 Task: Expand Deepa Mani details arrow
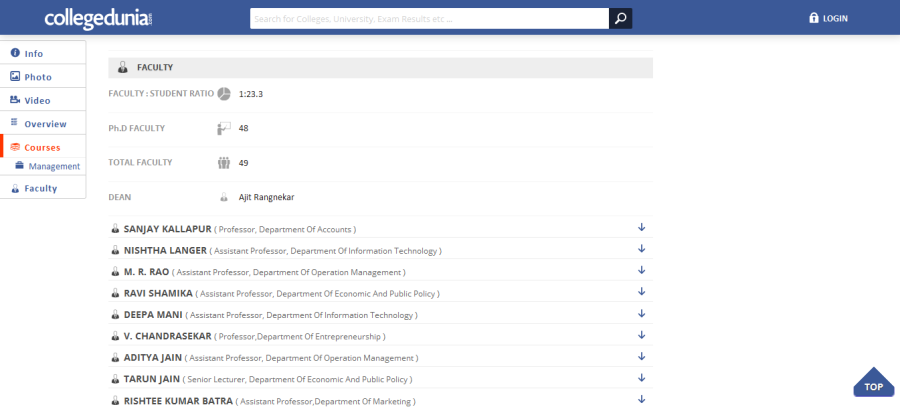click(642, 313)
